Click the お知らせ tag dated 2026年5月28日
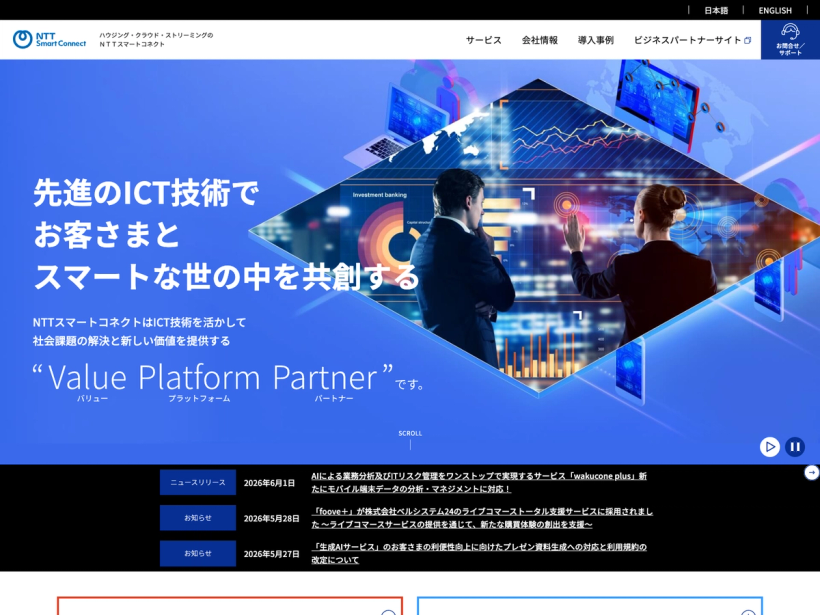The height and width of the screenshot is (615, 820). coord(198,518)
